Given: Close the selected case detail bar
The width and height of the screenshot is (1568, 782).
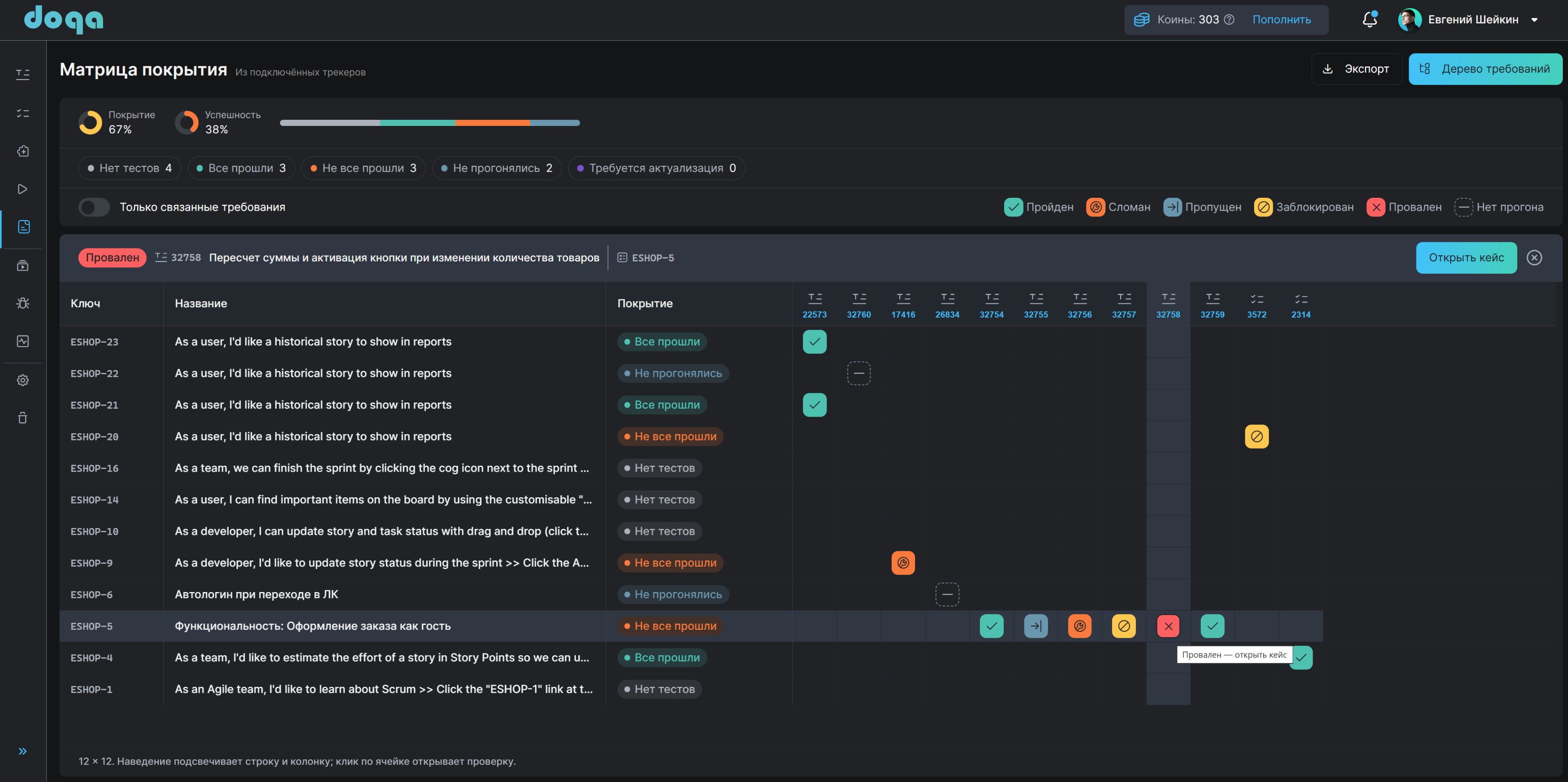Looking at the screenshot, I should coord(1534,258).
